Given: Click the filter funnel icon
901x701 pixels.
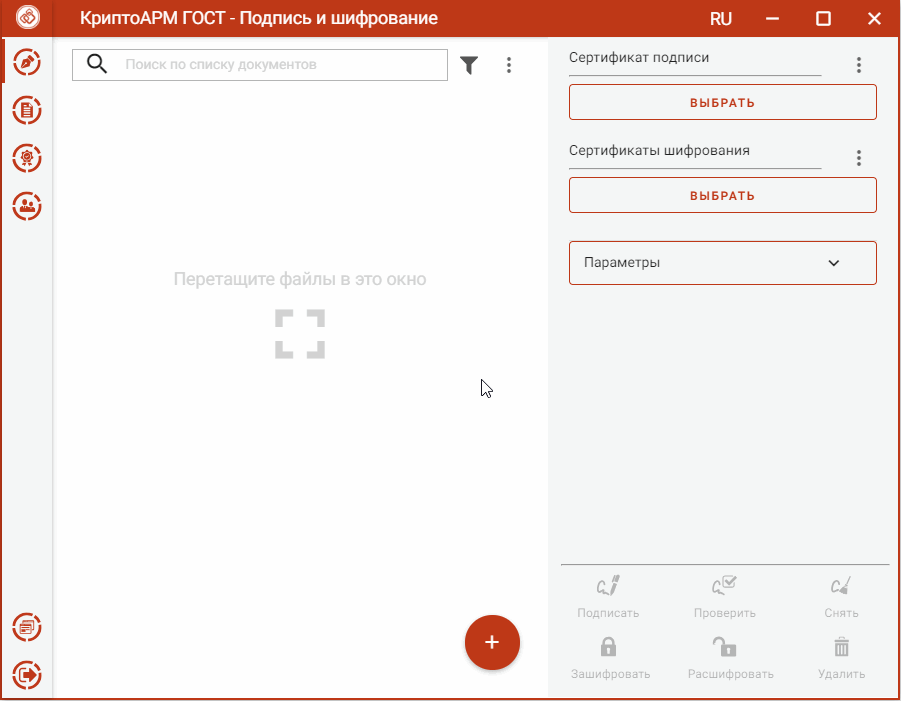Looking at the screenshot, I should 469,65.
